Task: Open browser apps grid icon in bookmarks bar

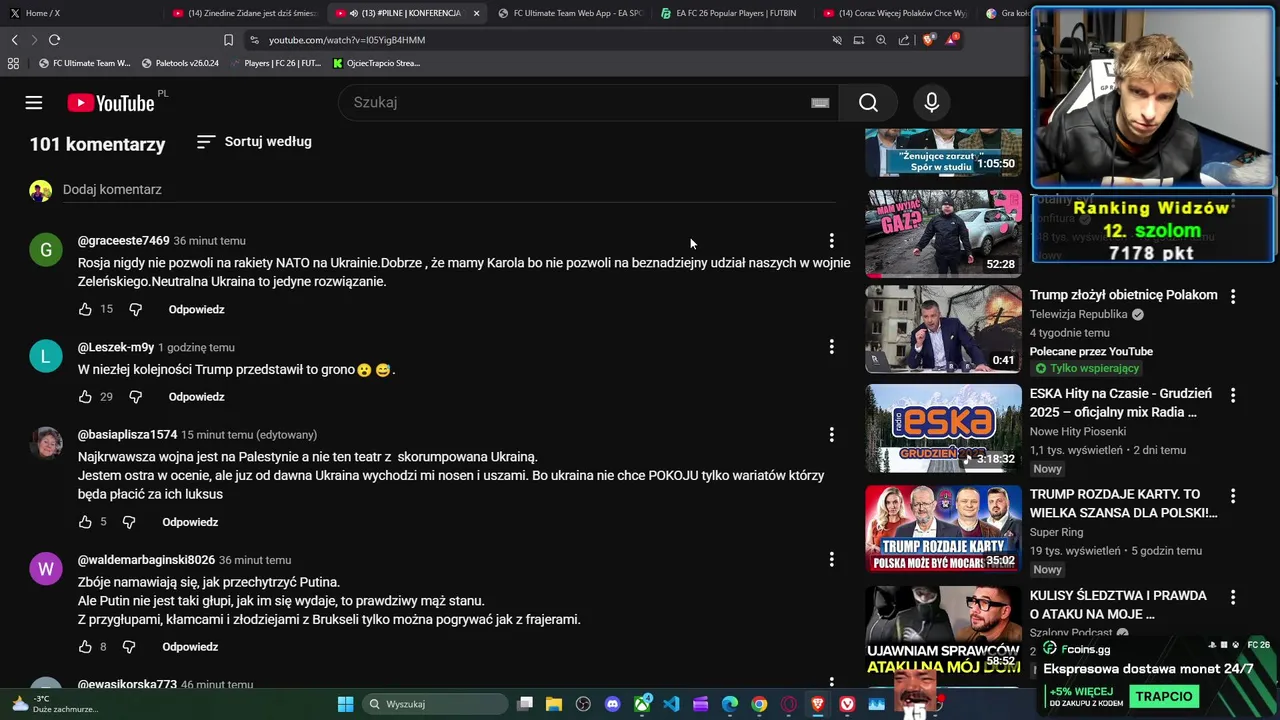Action: [x=13, y=63]
